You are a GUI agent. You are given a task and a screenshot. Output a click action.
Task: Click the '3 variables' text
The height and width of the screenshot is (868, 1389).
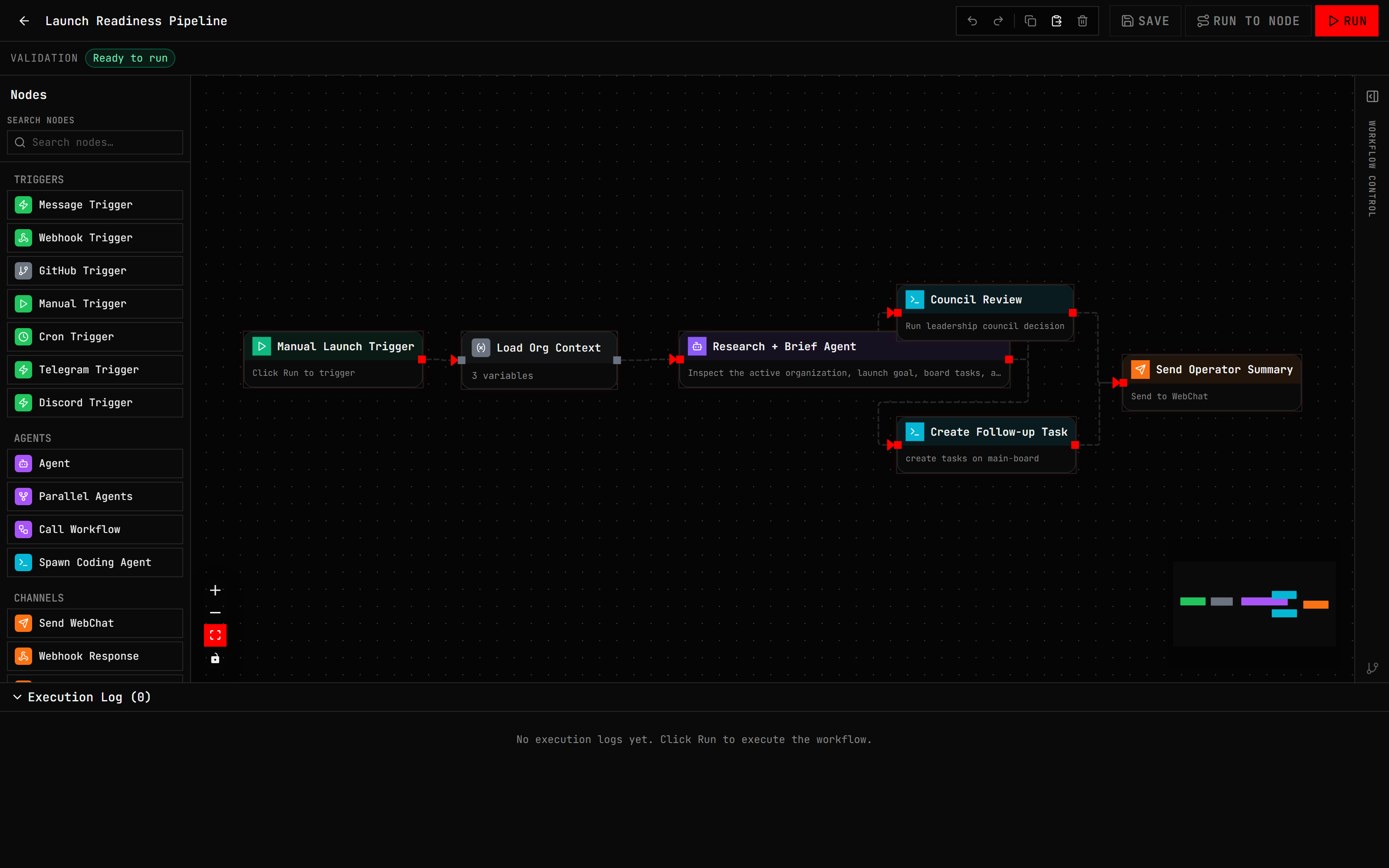tap(502, 375)
